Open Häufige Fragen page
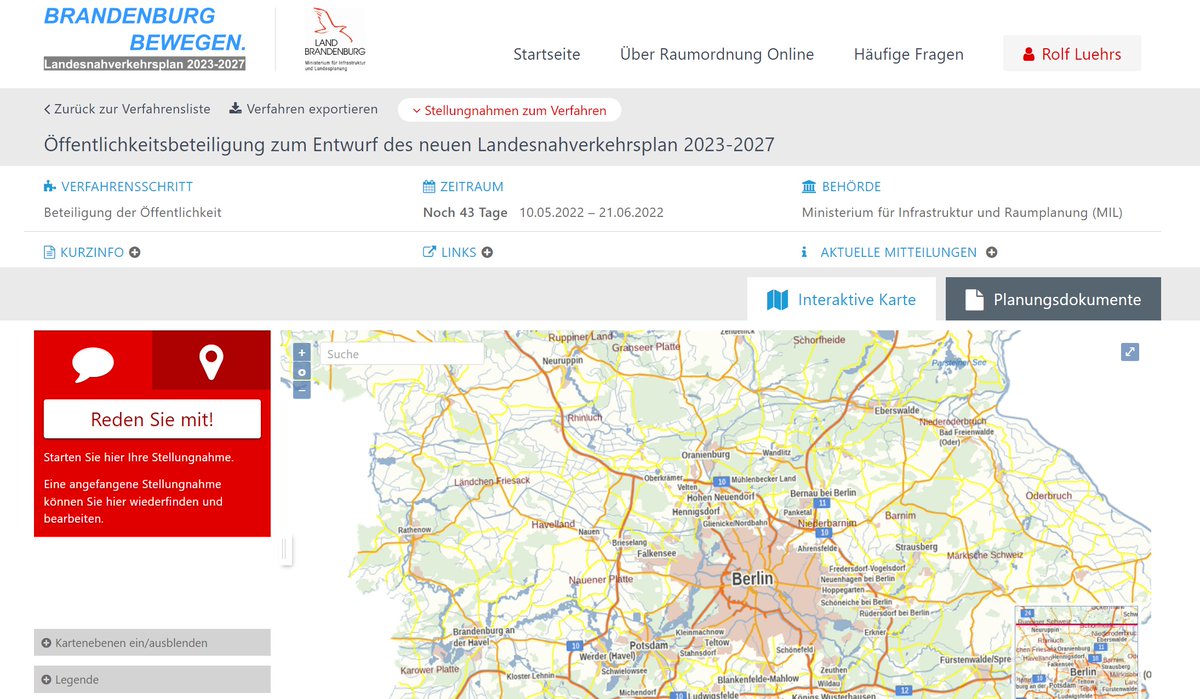 909,54
